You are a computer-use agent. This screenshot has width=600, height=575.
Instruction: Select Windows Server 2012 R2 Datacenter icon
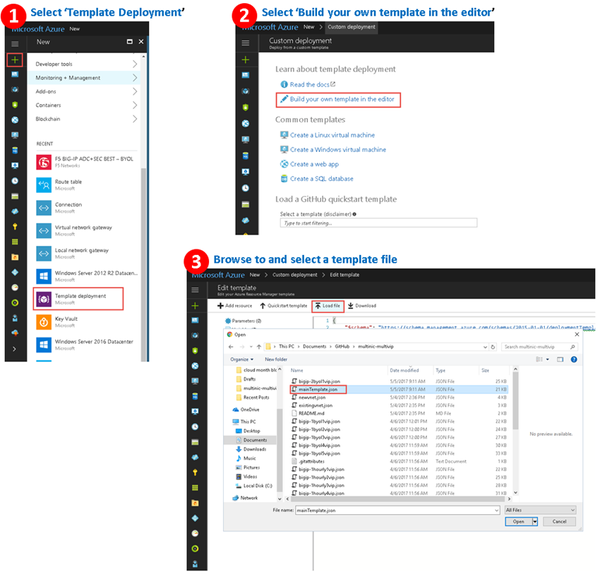click(44, 276)
